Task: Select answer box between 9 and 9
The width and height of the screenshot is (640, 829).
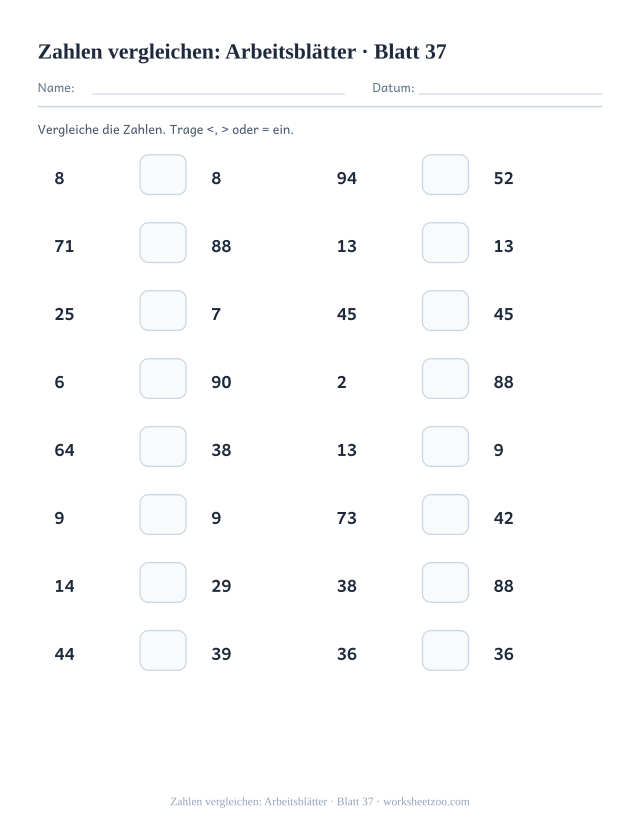Action: point(163,514)
